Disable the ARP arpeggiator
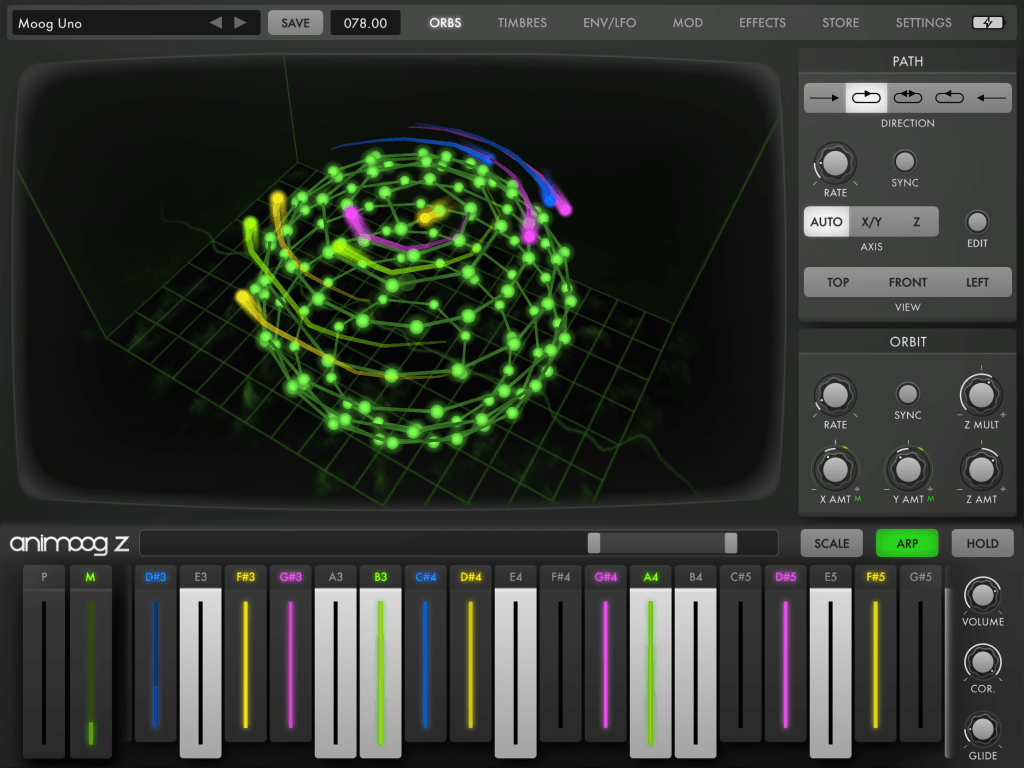 tap(907, 543)
